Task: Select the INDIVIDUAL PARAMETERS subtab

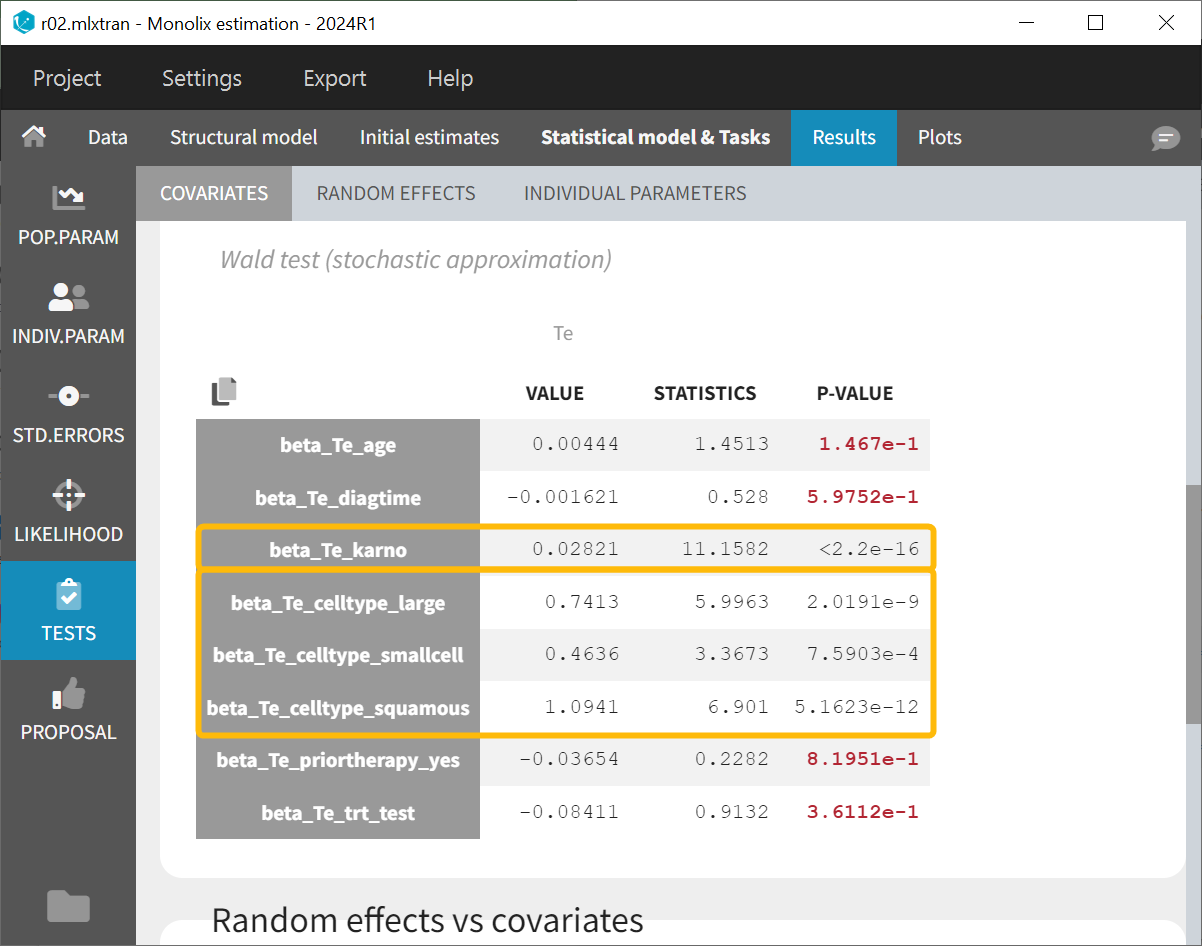Action: pyautogui.click(x=635, y=193)
